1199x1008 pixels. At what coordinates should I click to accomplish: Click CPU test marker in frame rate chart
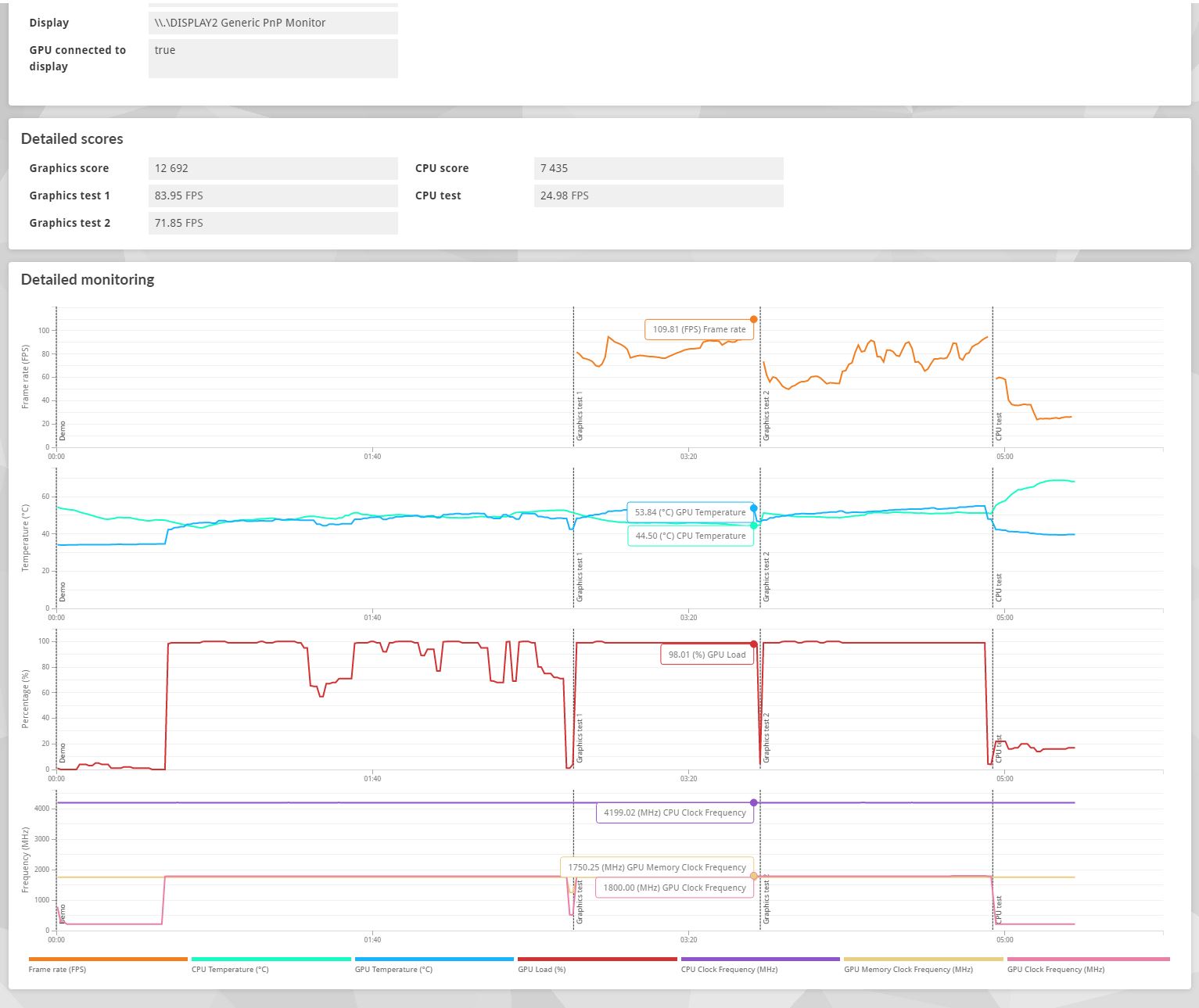pos(999,427)
